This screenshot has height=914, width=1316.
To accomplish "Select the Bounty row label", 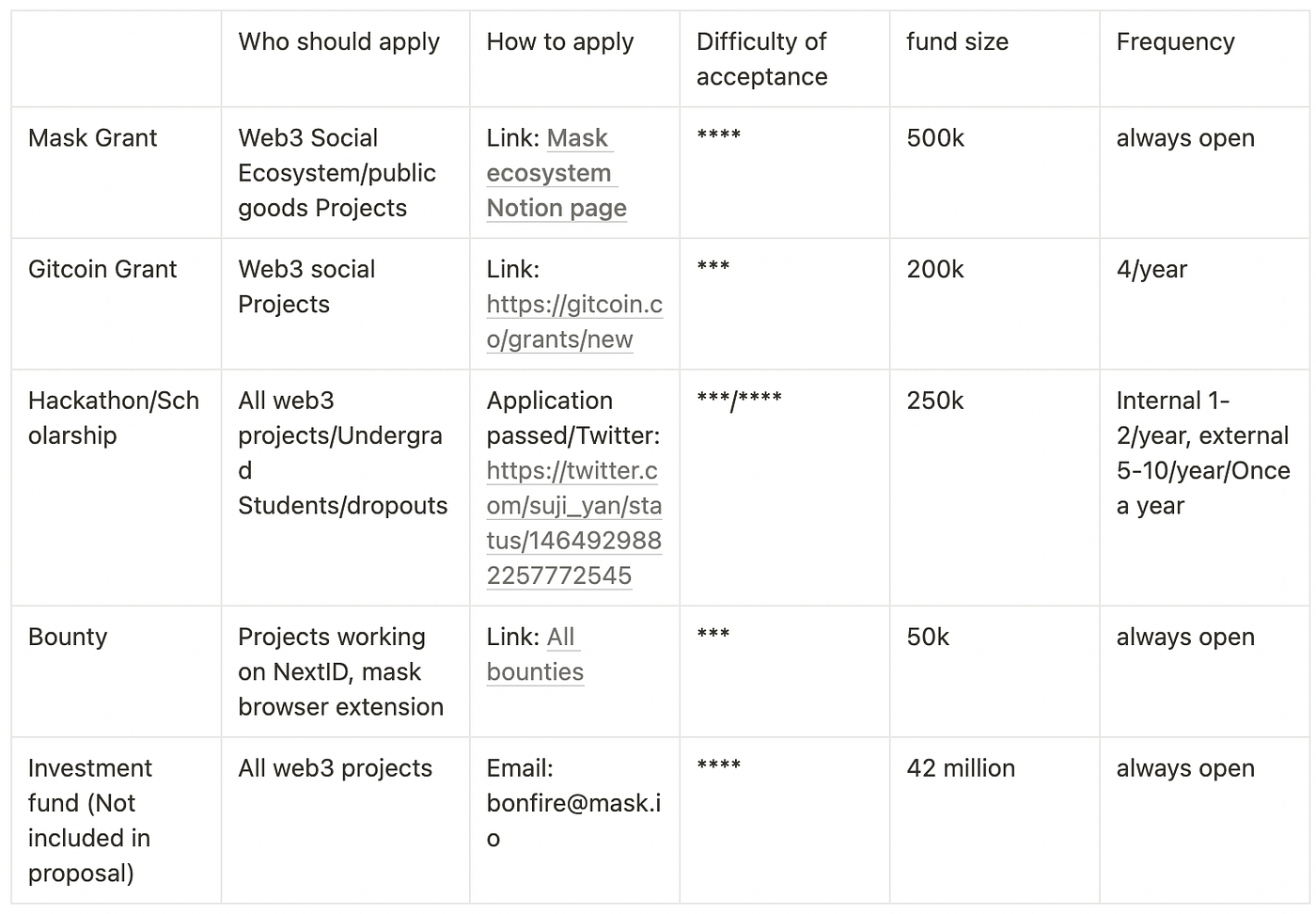I will click(68, 638).
